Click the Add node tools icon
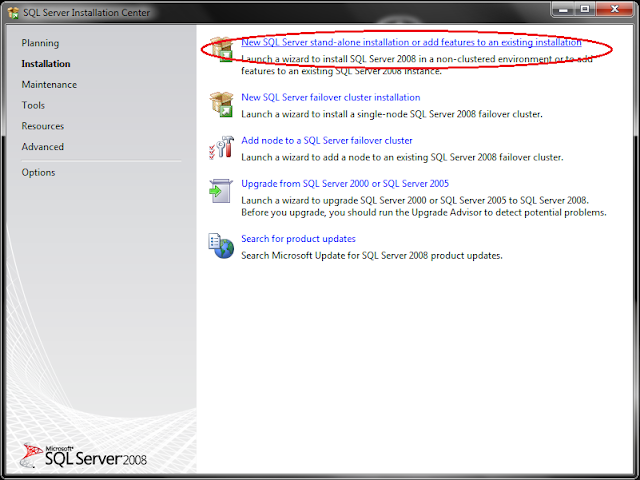The image size is (640, 480). (221, 147)
